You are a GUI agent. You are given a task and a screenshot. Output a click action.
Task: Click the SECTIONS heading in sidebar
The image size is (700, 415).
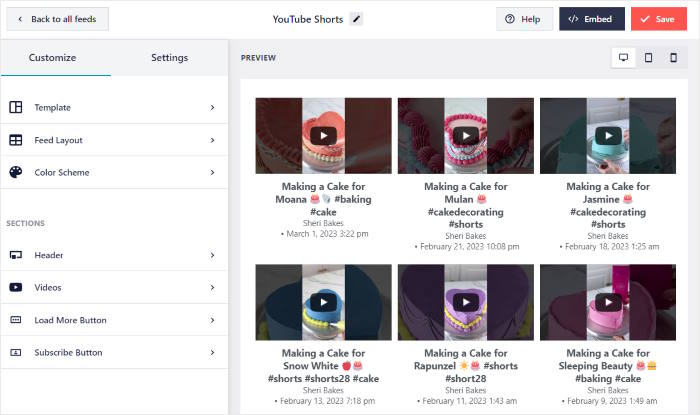(x=25, y=223)
